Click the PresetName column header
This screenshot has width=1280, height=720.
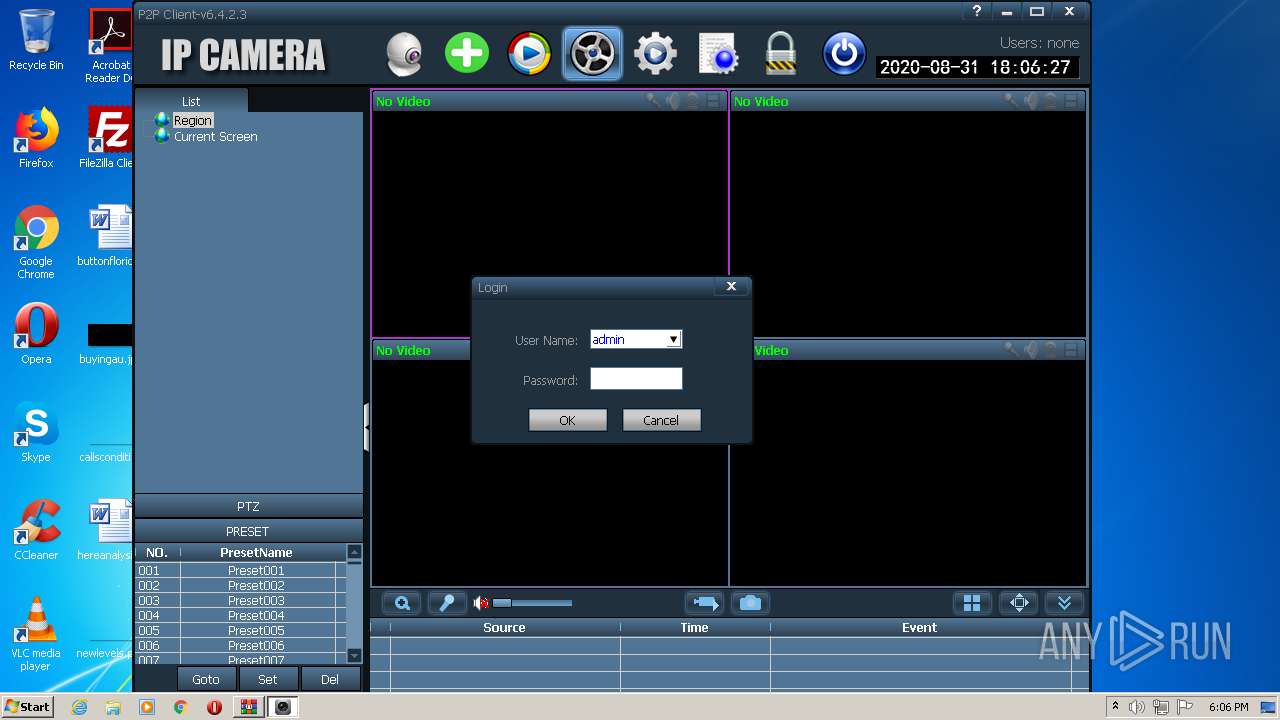pyautogui.click(x=256, y=552)
